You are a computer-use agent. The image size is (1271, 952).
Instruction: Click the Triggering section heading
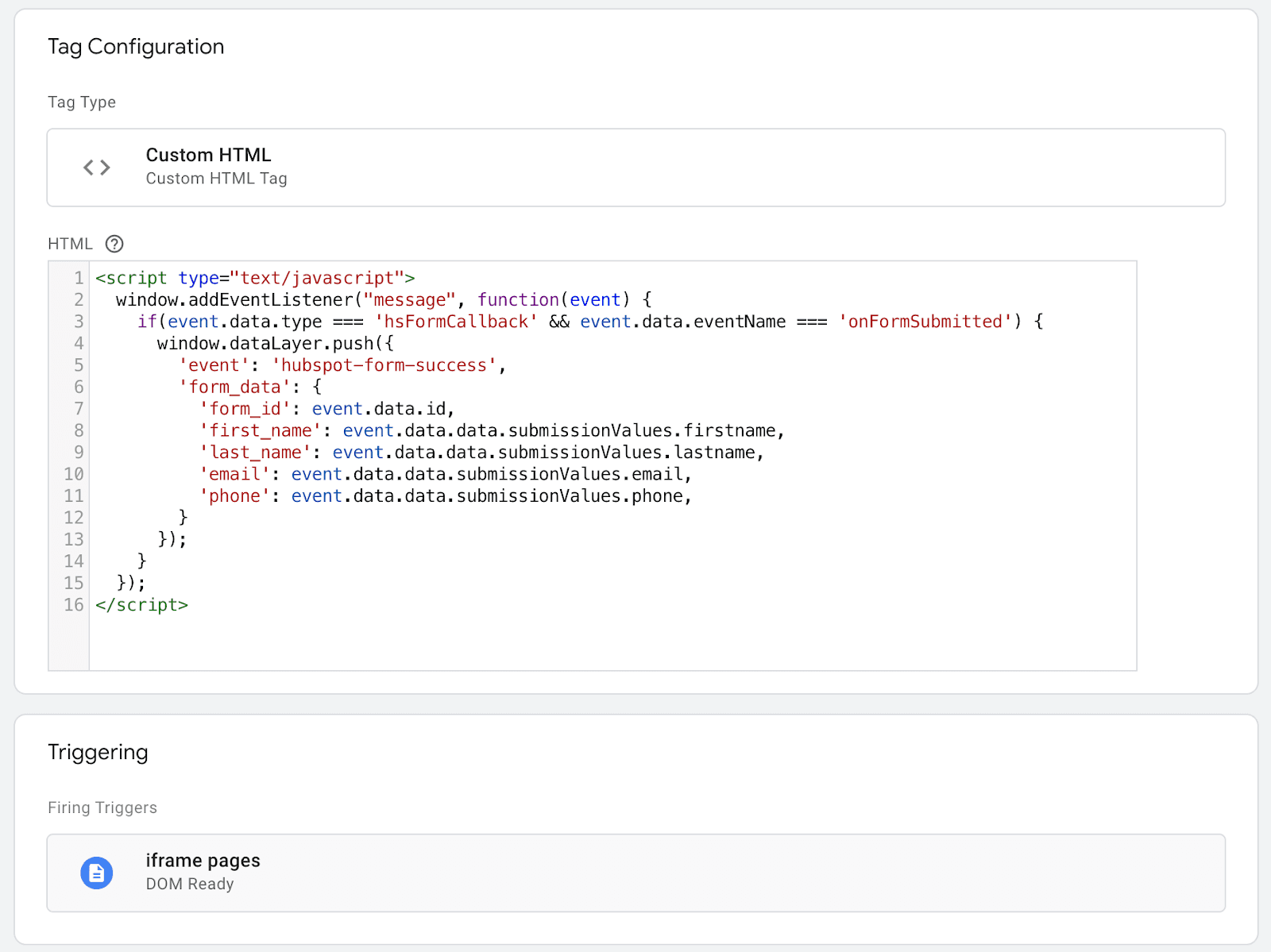(98, 752)
